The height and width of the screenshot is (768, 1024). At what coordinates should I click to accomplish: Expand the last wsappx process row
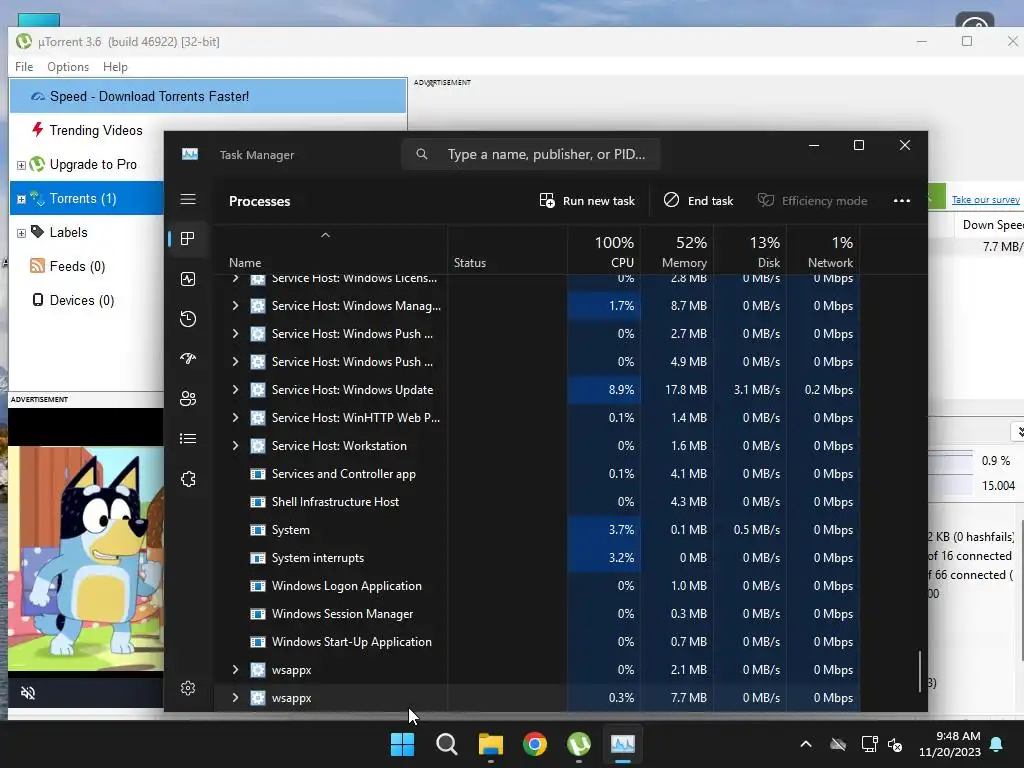[235, 698]
